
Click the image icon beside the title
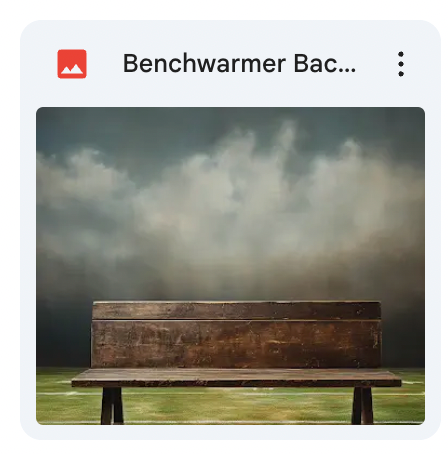point(72,64)
